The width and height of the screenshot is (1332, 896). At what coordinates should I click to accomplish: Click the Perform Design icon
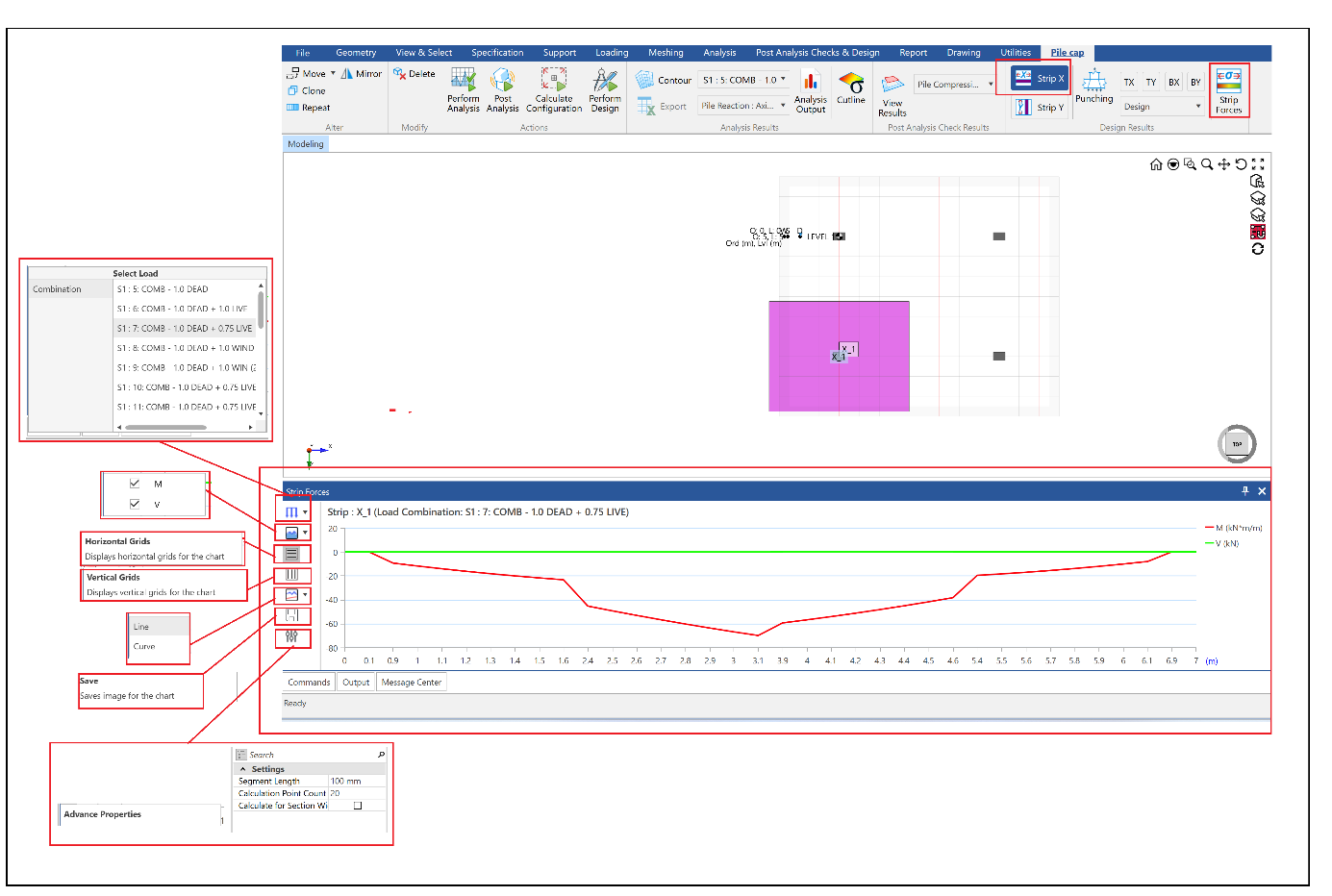pyautogui.click(x=605, y=90)
